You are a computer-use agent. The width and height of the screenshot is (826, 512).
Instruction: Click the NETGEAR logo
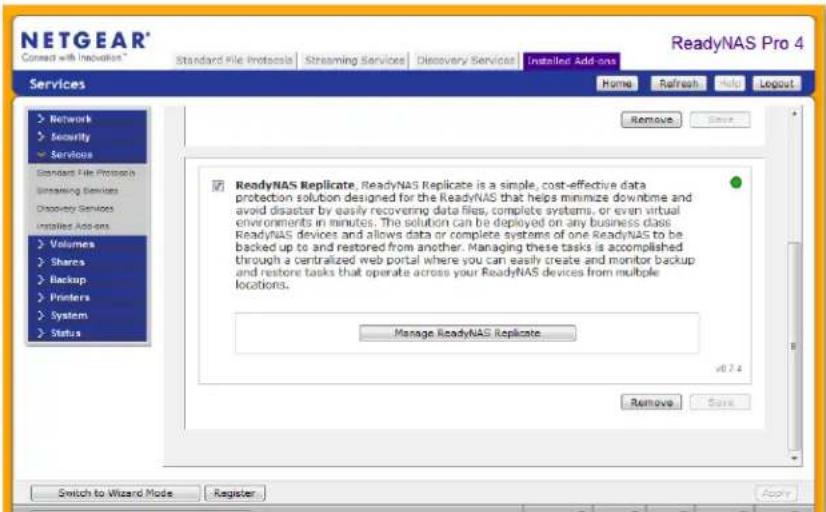click(x=85, y=46)
